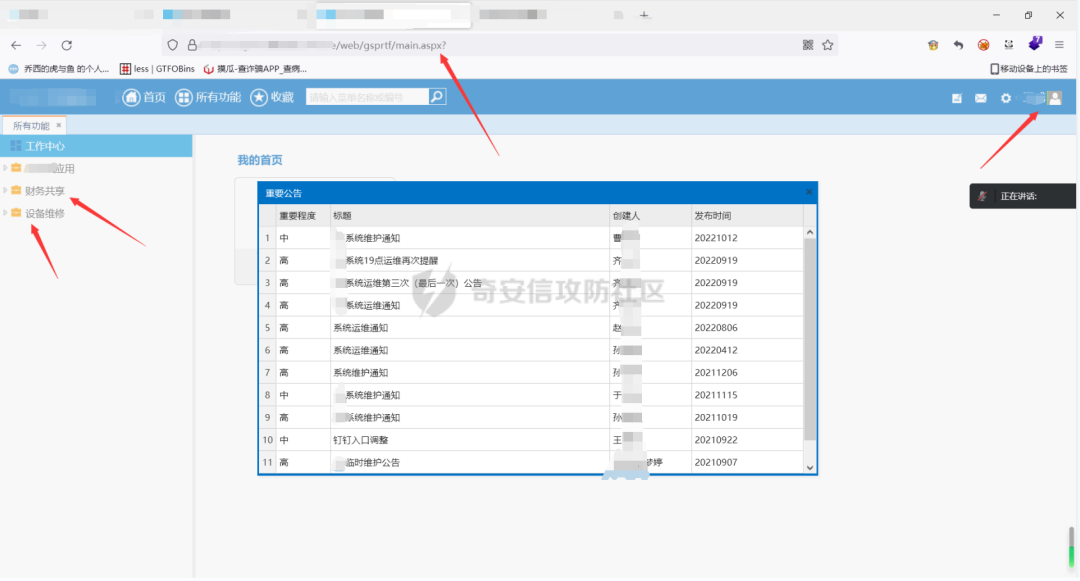Click the 创建人 column header
This screenshot has width=1080, height=581.
(x=650, y=215)
